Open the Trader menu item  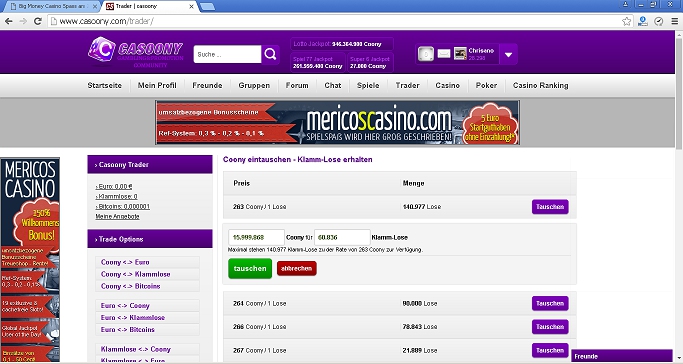point(407,85)
